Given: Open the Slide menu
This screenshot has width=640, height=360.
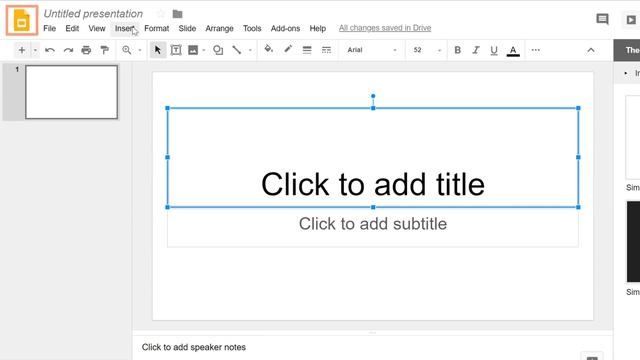Looking at the screenshot, I should 187,29.
